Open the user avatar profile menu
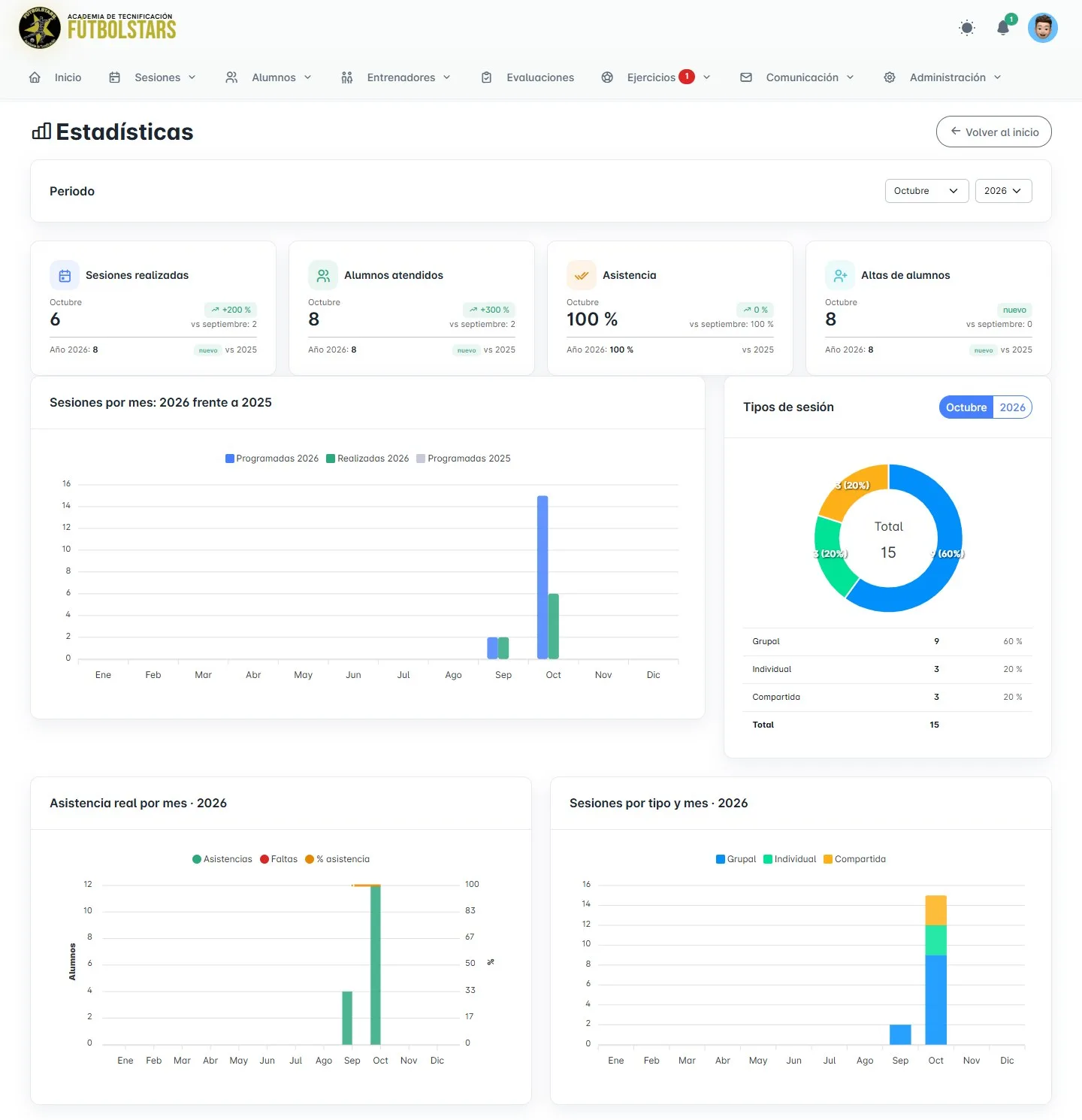Screen dimensions: 1082x1120 [x=1043, y=28]
